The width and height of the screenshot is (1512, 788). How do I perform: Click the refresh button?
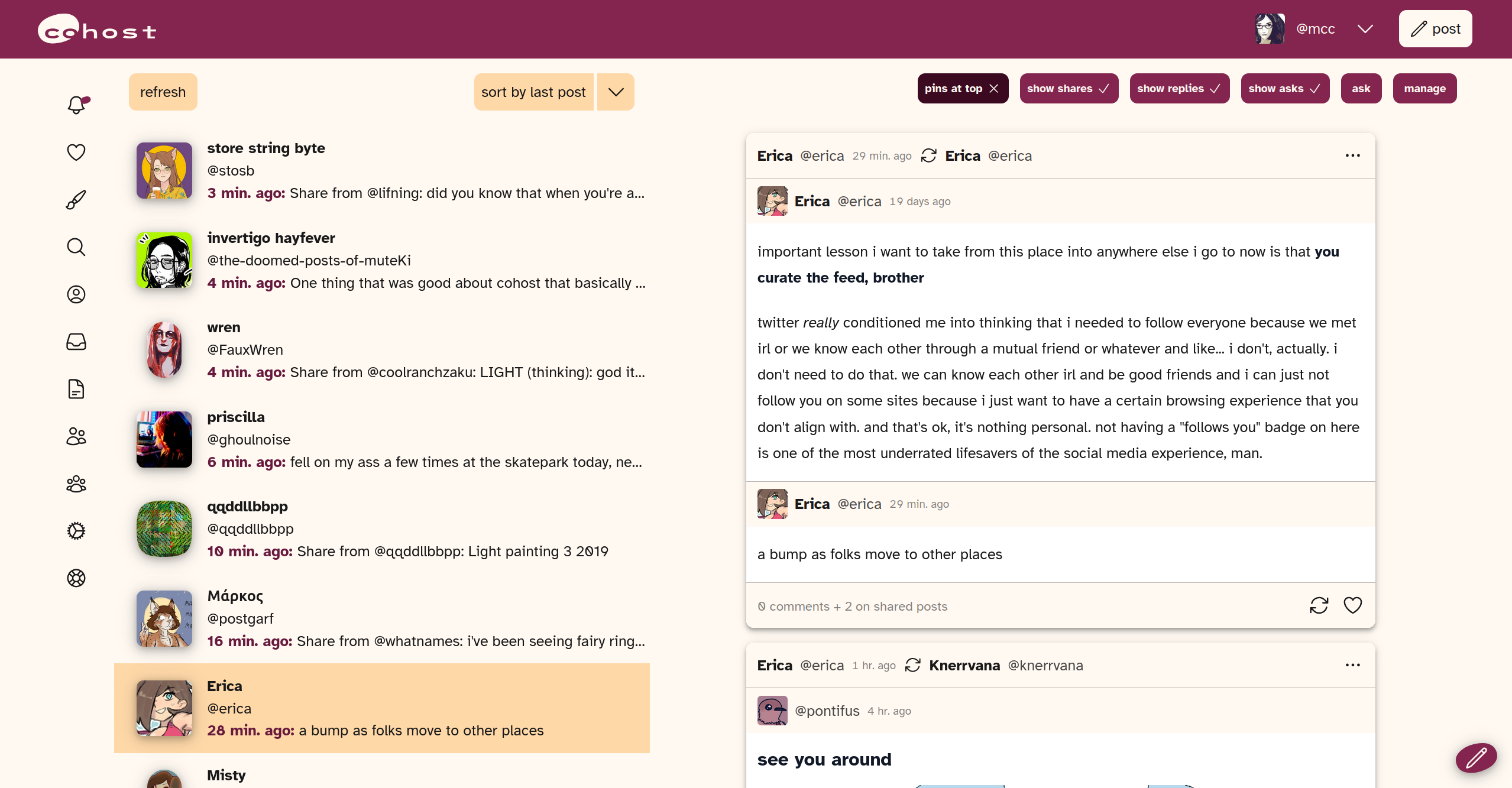163,92
